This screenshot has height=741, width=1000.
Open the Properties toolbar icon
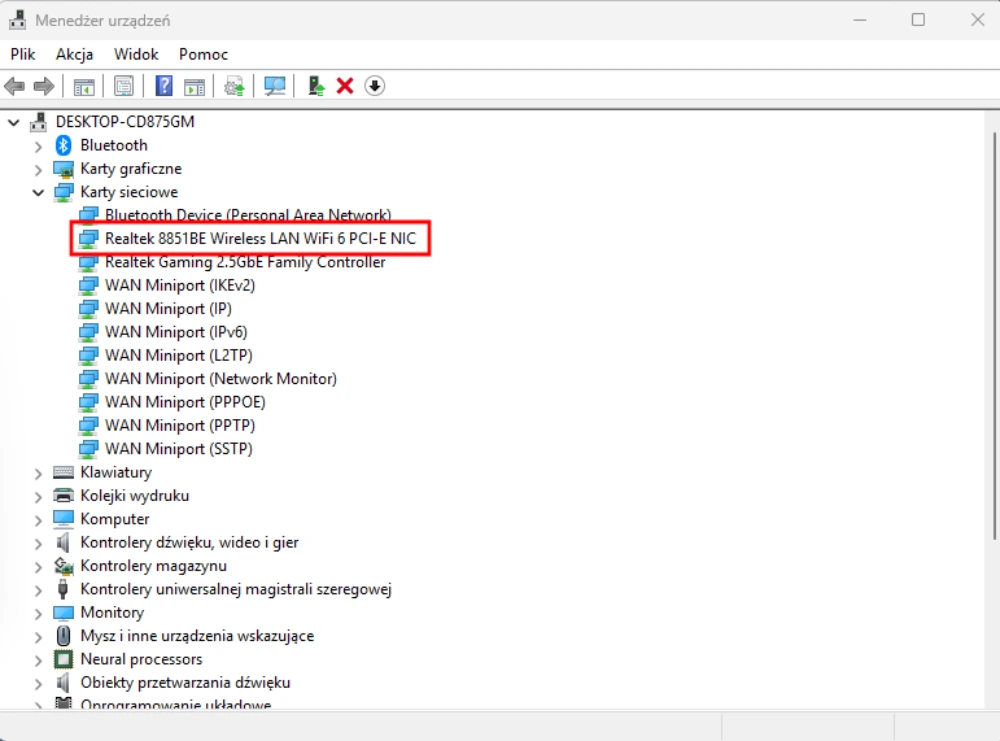tap(124, 86)
